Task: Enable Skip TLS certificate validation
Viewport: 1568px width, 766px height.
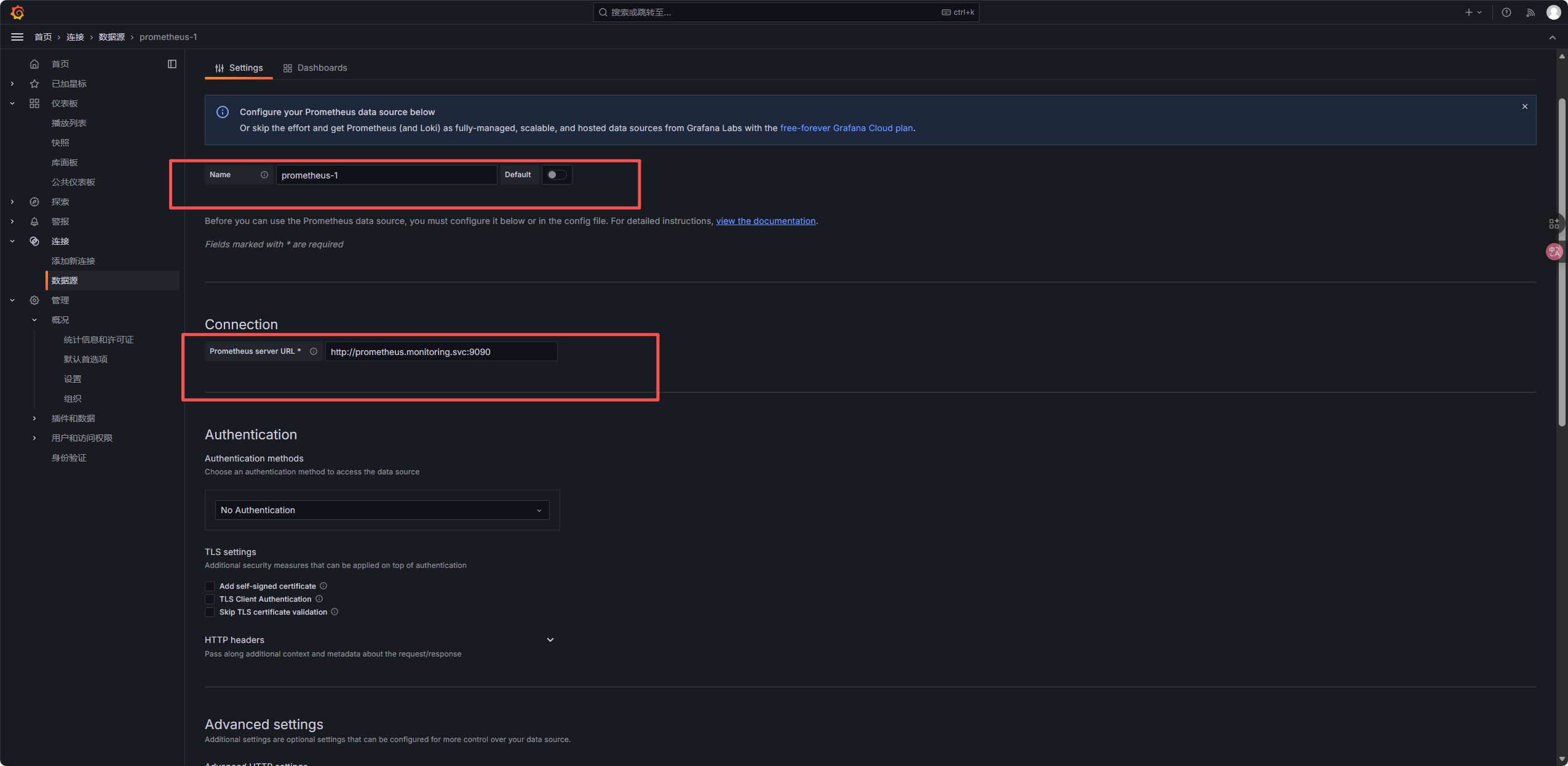Action: (x=210, y=612)
